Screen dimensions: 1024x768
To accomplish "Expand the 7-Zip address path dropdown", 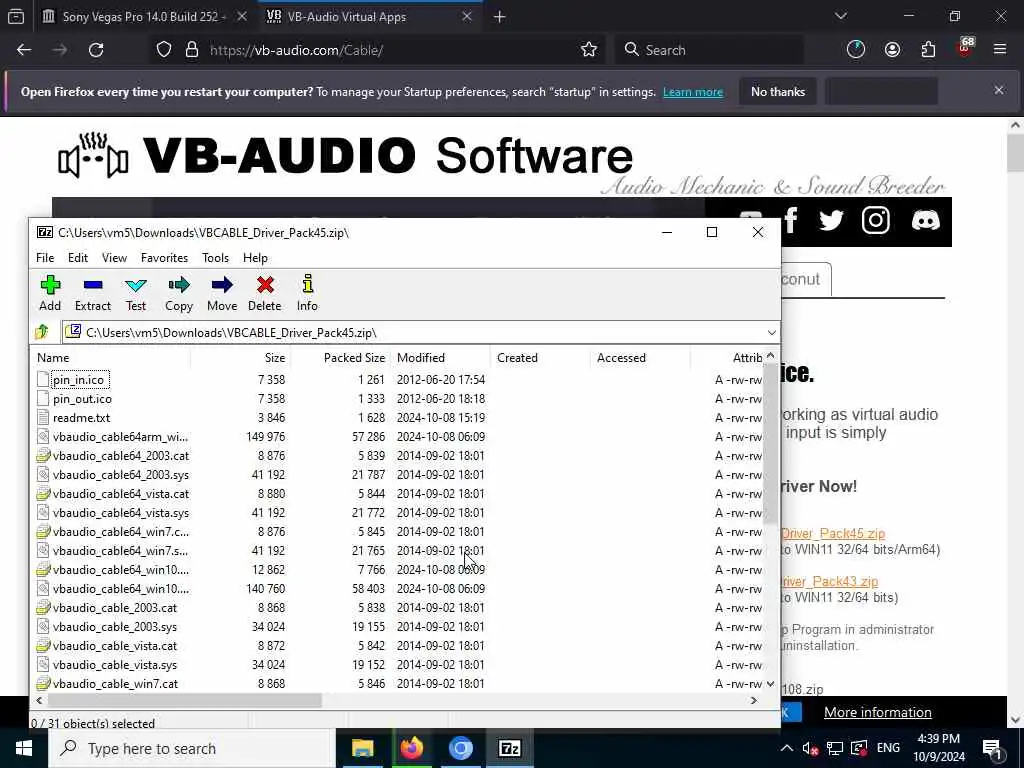I will click(771, 333).
